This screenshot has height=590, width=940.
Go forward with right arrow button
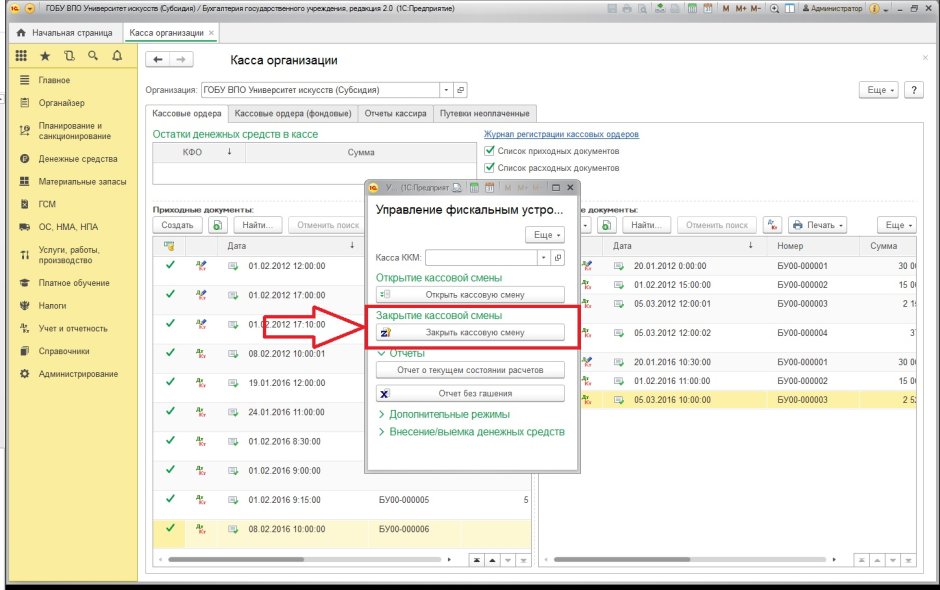[180, 59]
